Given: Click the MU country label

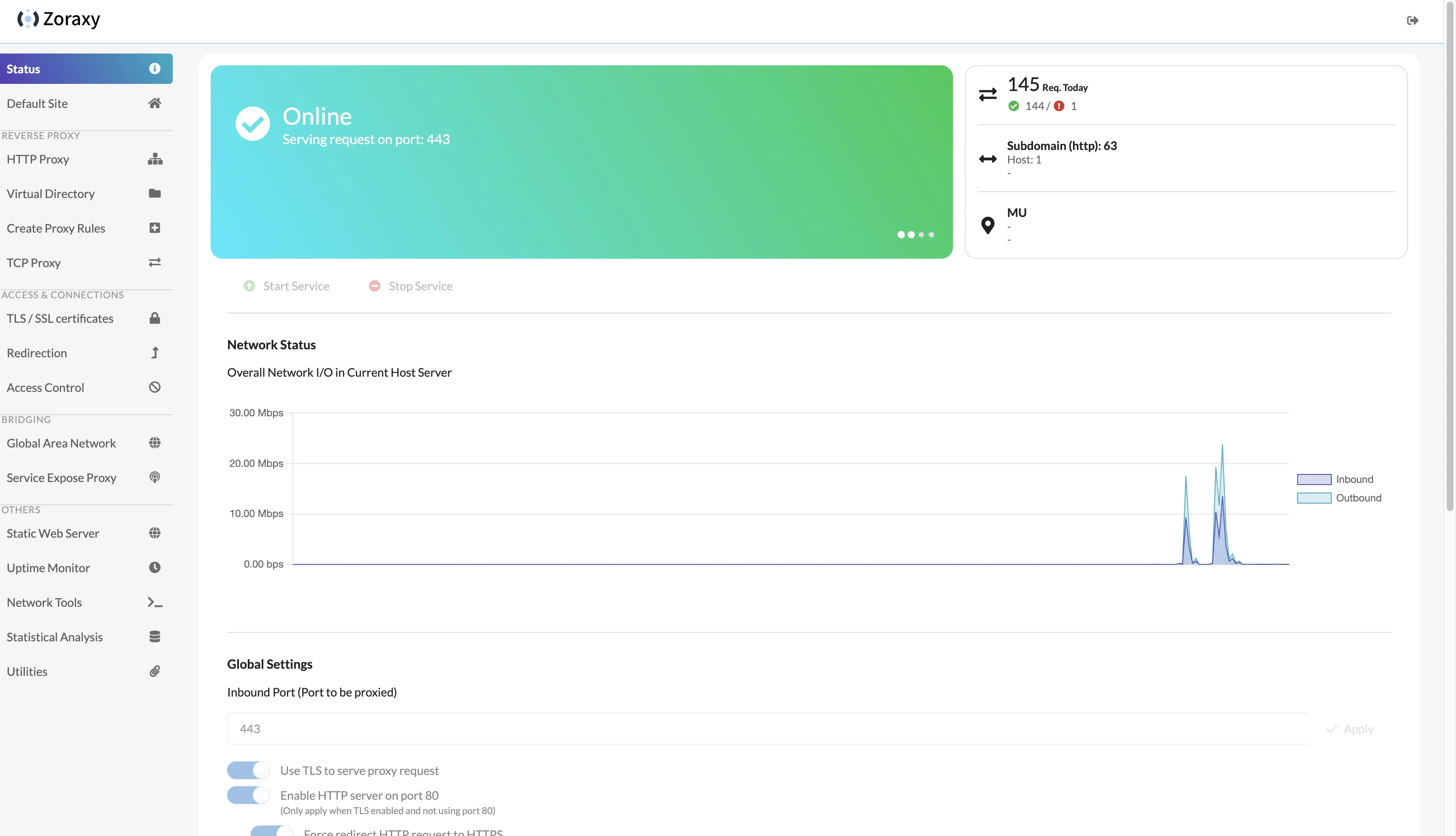Looking at the screenshot, I should click(1017, 212).
